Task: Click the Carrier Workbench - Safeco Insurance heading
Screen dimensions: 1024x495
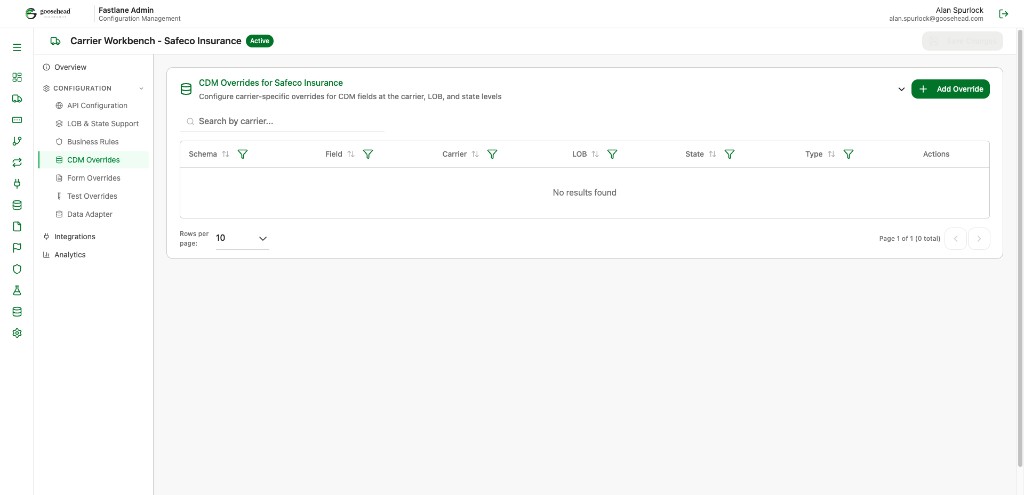Action: 156,41
